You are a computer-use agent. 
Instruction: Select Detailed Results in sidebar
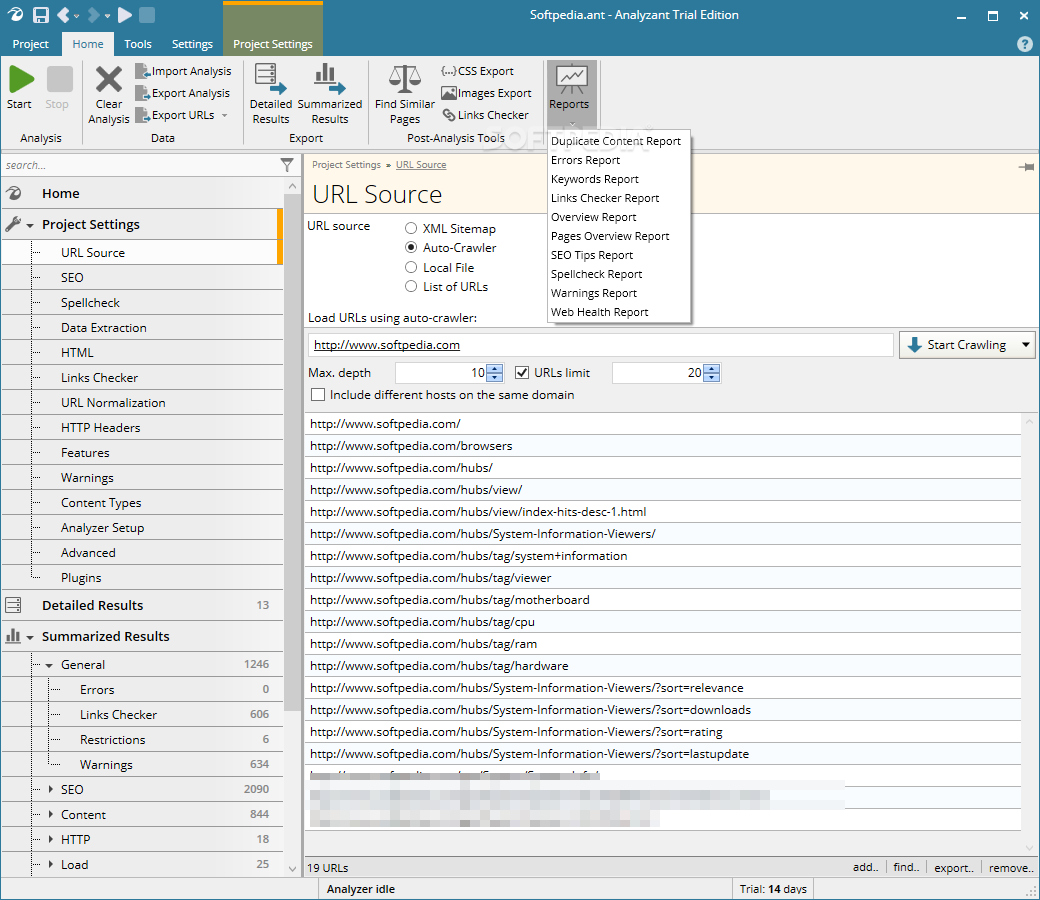pos(142,605)
